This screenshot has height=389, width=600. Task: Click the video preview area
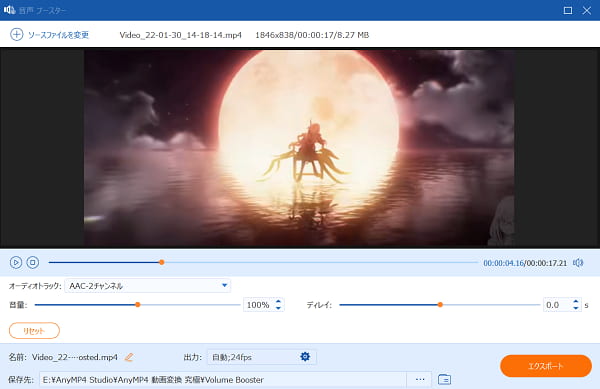click(299, 148)
